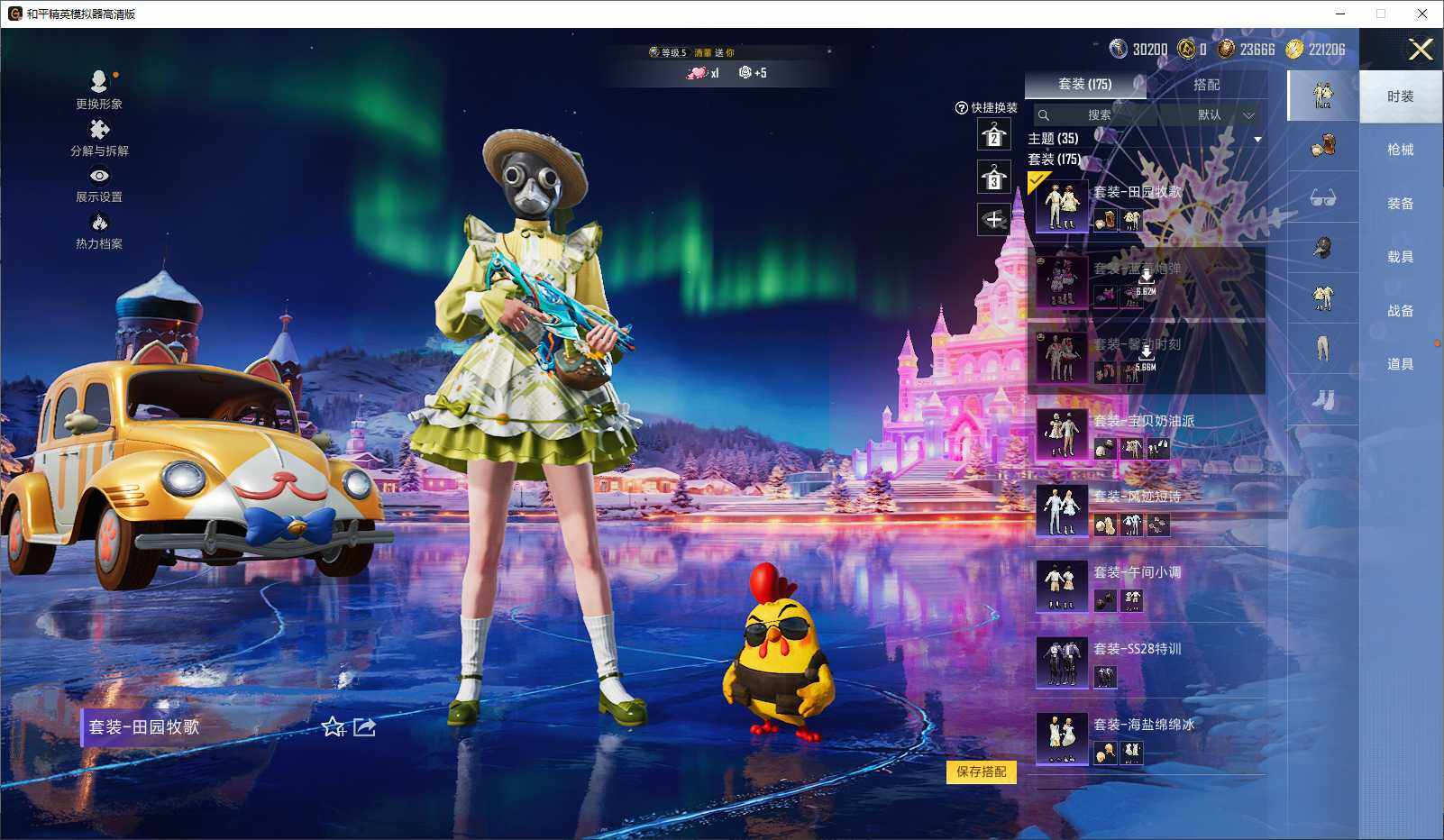The image size is (1444, 840).
Task: Select the 套装-午间小调 outfit thumbnail
Action: click(1061, 586)
